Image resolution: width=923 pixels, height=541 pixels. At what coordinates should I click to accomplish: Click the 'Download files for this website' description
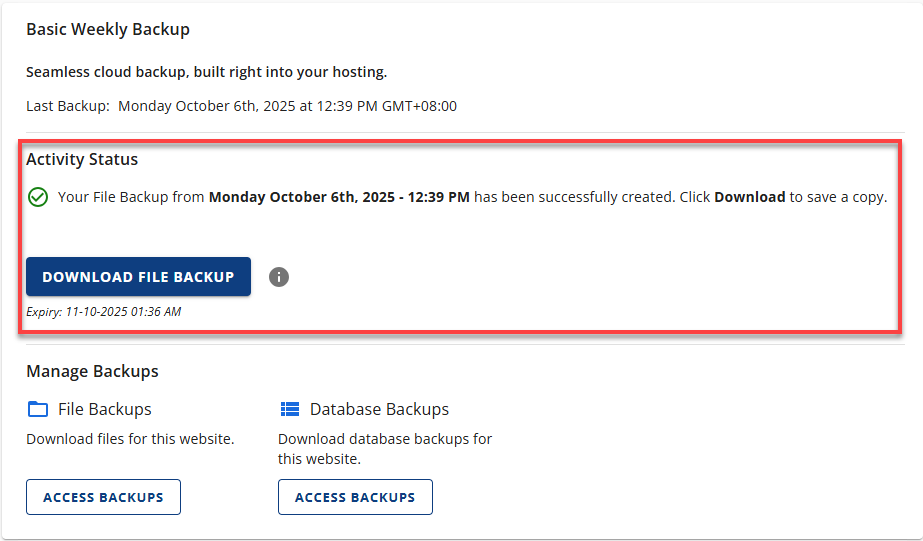point(130,438)
